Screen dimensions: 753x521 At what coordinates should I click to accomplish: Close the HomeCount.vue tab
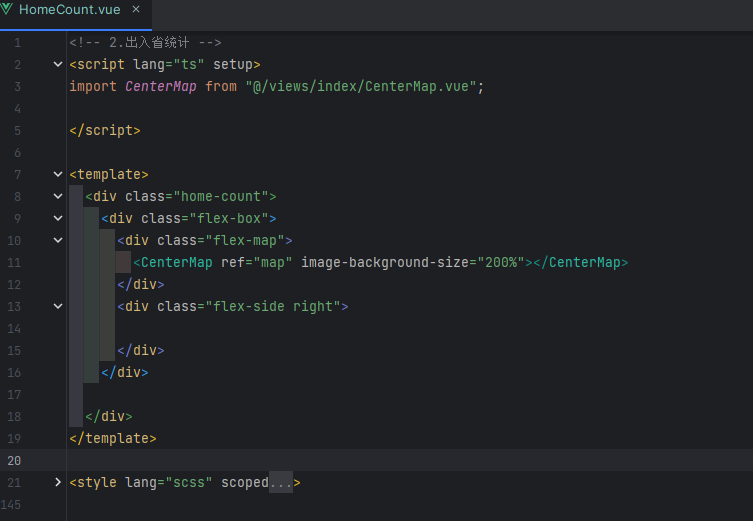click(x=135, y=8)
